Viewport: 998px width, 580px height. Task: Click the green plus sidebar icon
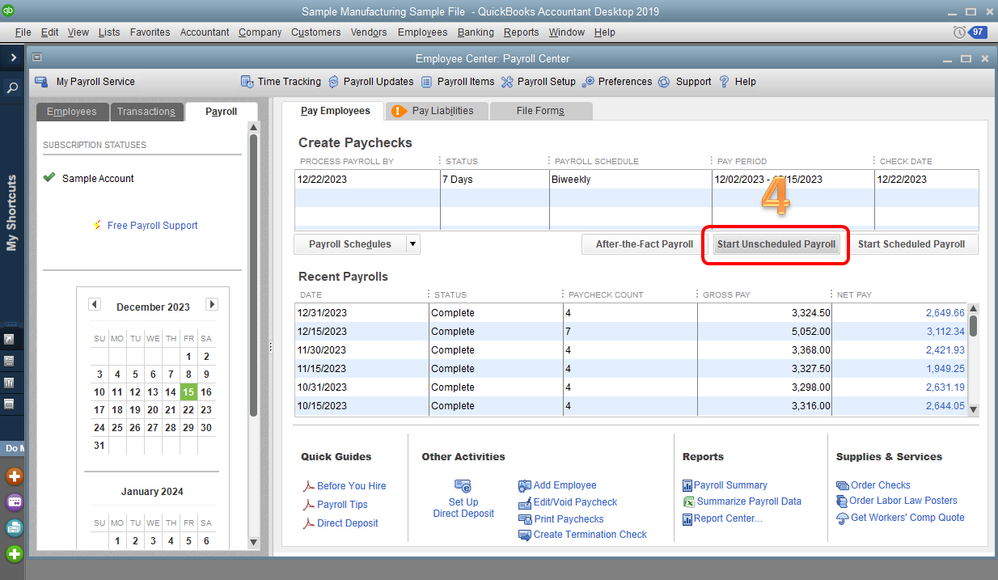[x=14, y=554]
